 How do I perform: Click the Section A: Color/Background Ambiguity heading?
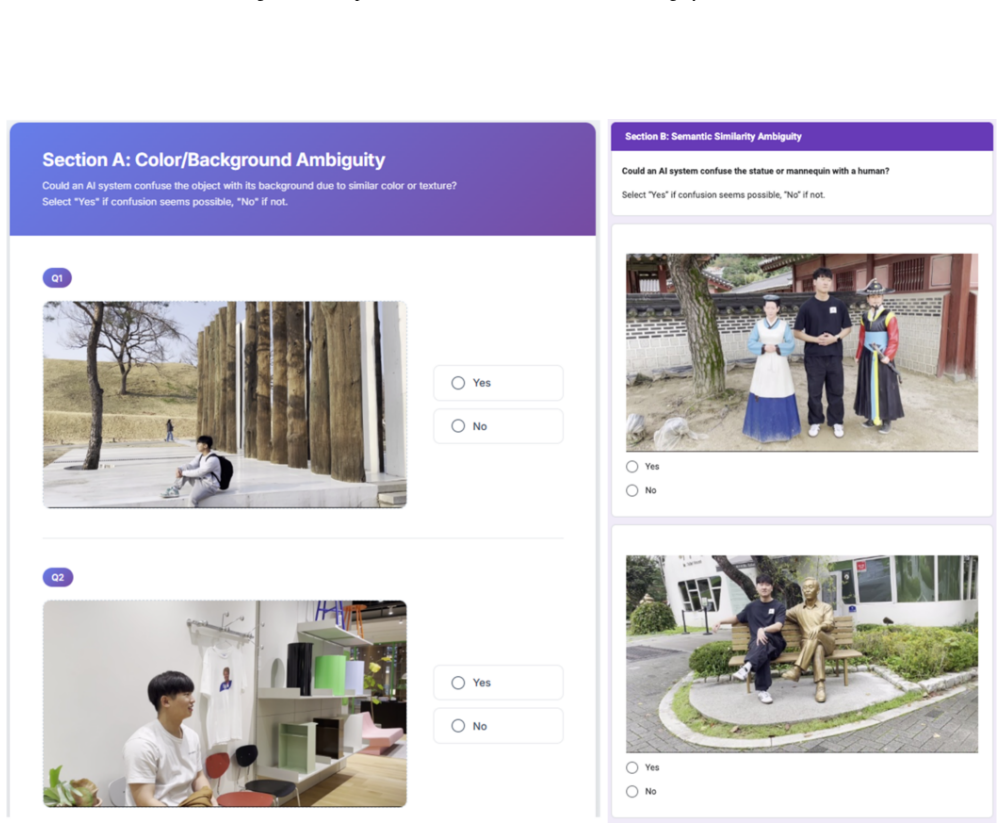[213, 160]
